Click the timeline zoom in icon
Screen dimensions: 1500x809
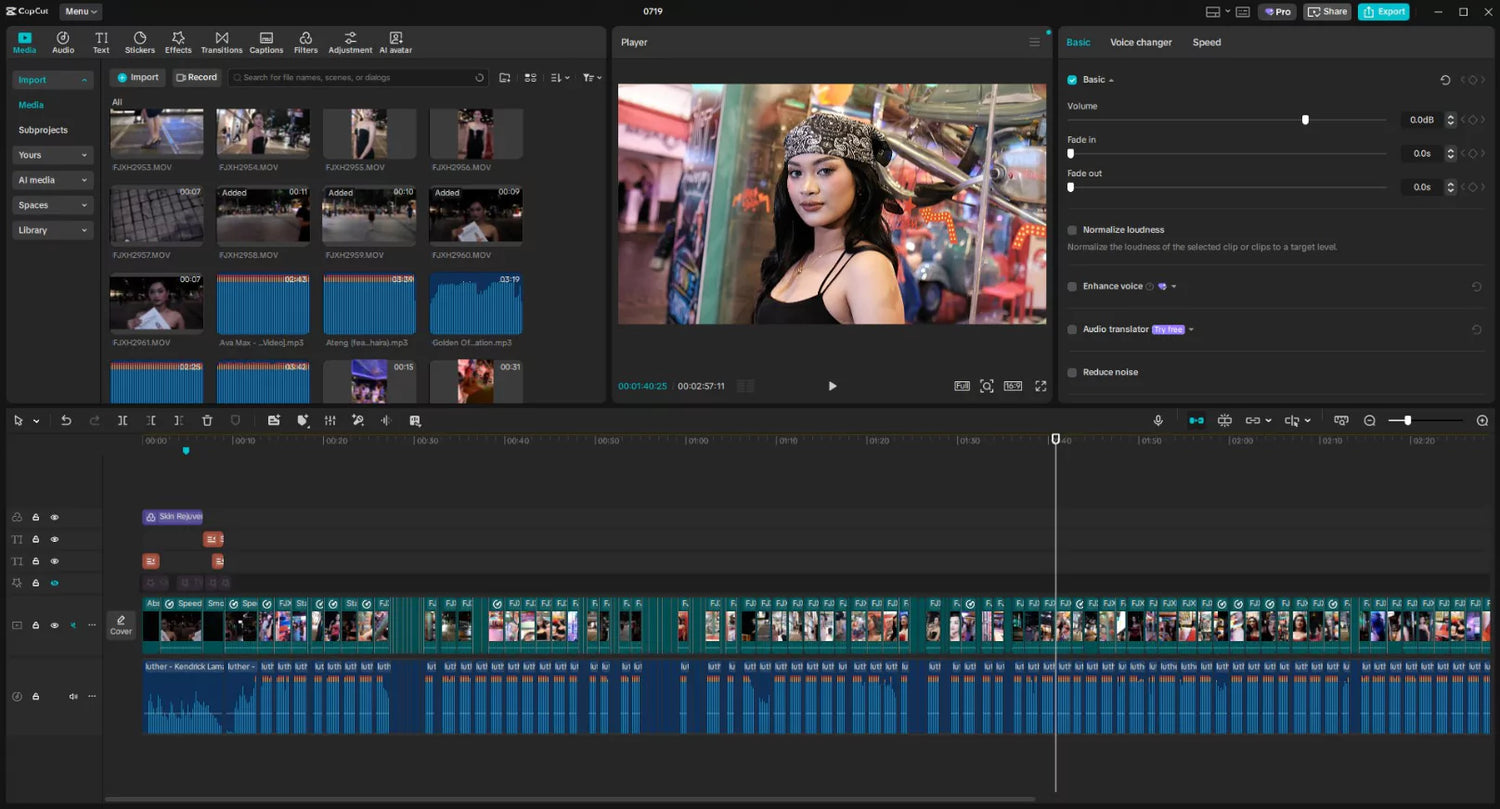click(1482, 421)
